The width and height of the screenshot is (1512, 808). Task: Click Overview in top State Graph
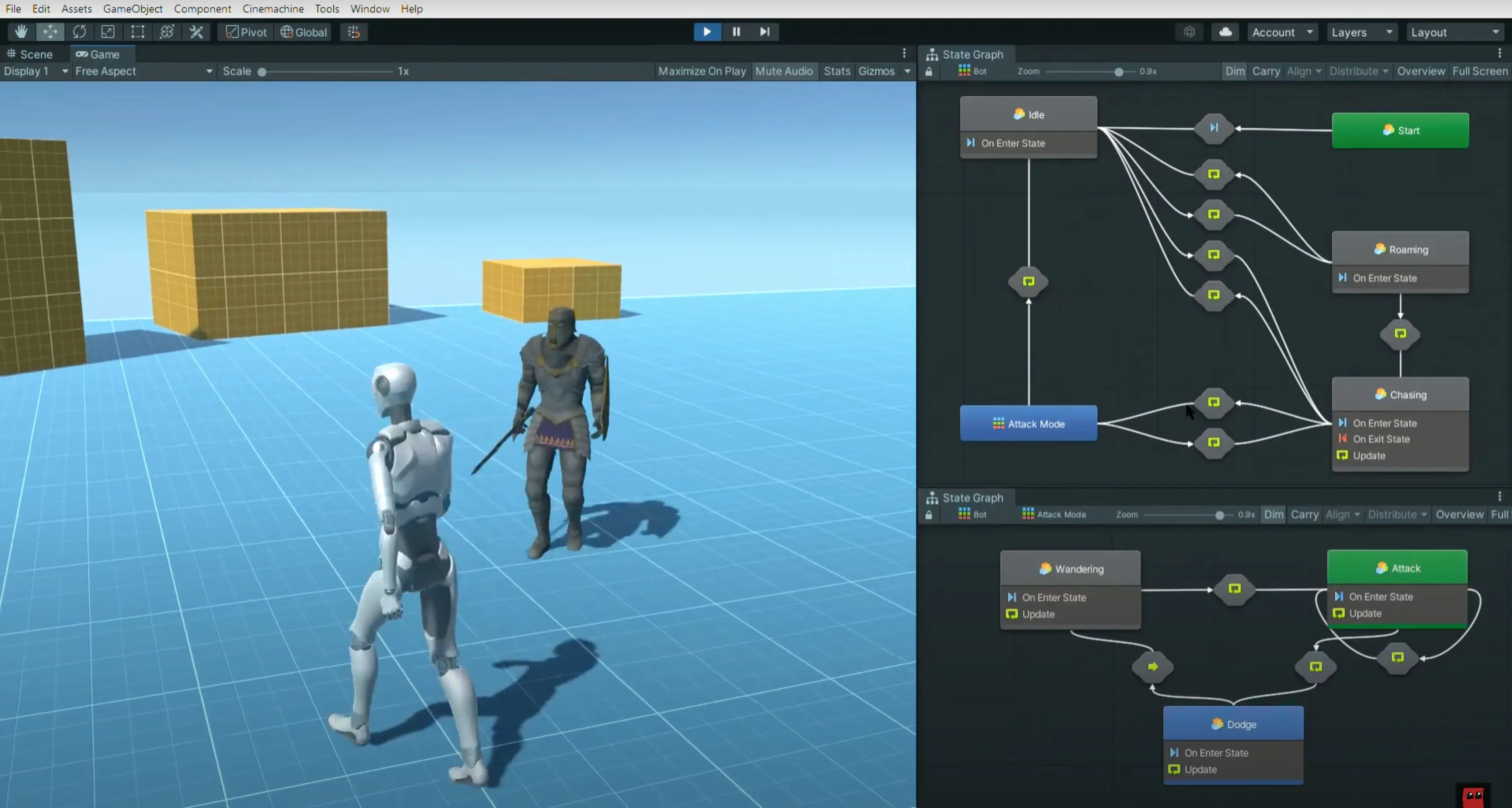1421,71
